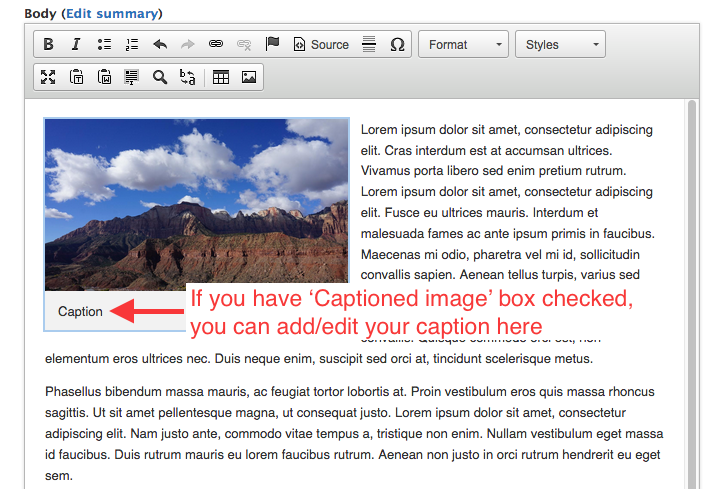The height and width of the screenshot is (489, 725).
Task: Redo the last edit
Action: point(188,44)
